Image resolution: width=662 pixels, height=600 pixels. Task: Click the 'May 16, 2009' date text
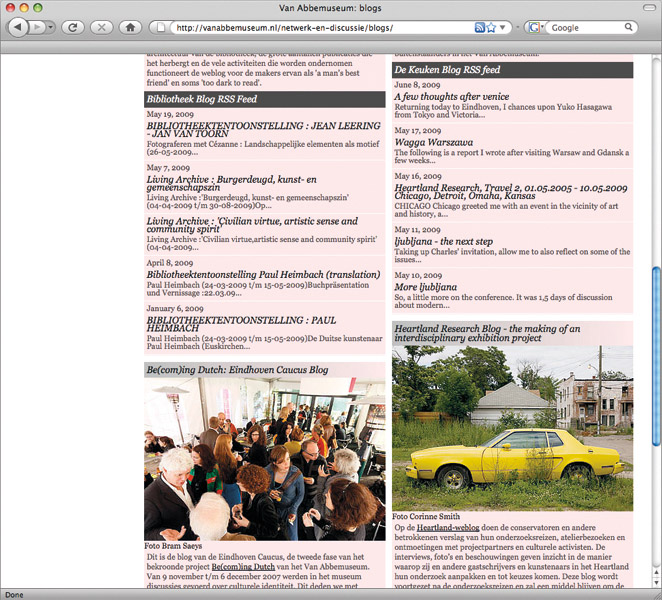[418, 176]
